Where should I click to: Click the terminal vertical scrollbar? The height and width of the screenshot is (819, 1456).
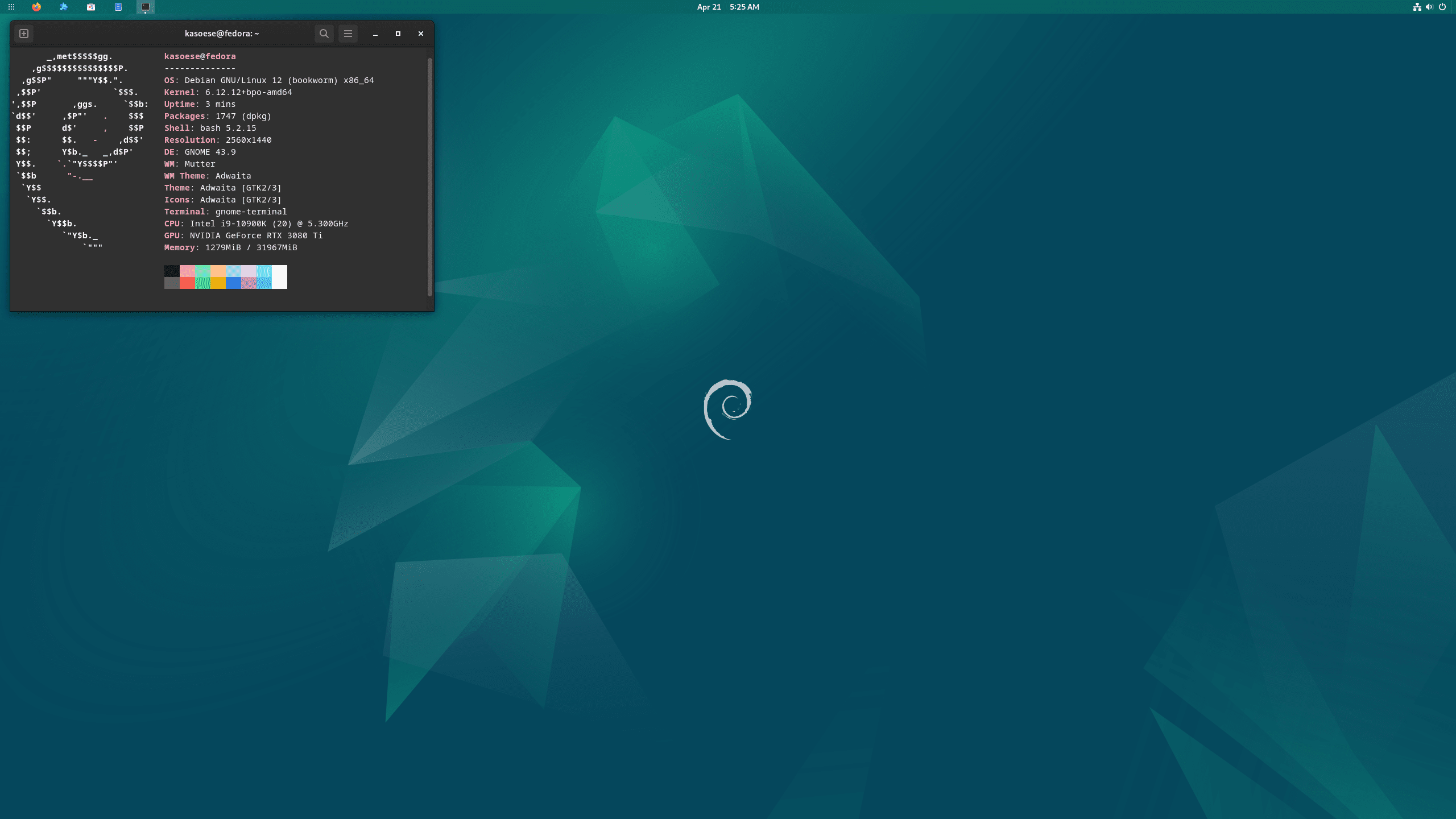click(430, 176)
